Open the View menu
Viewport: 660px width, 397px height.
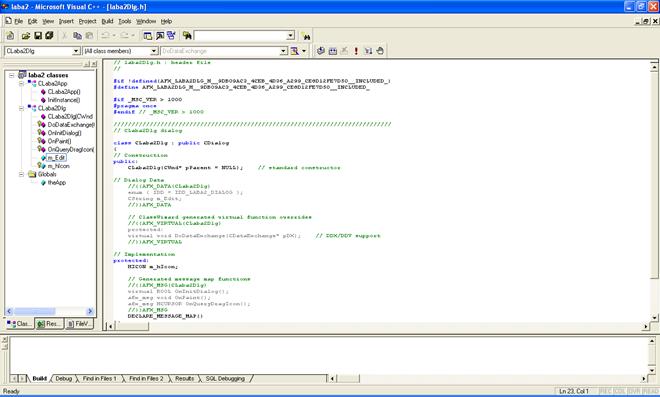(48, 21)
